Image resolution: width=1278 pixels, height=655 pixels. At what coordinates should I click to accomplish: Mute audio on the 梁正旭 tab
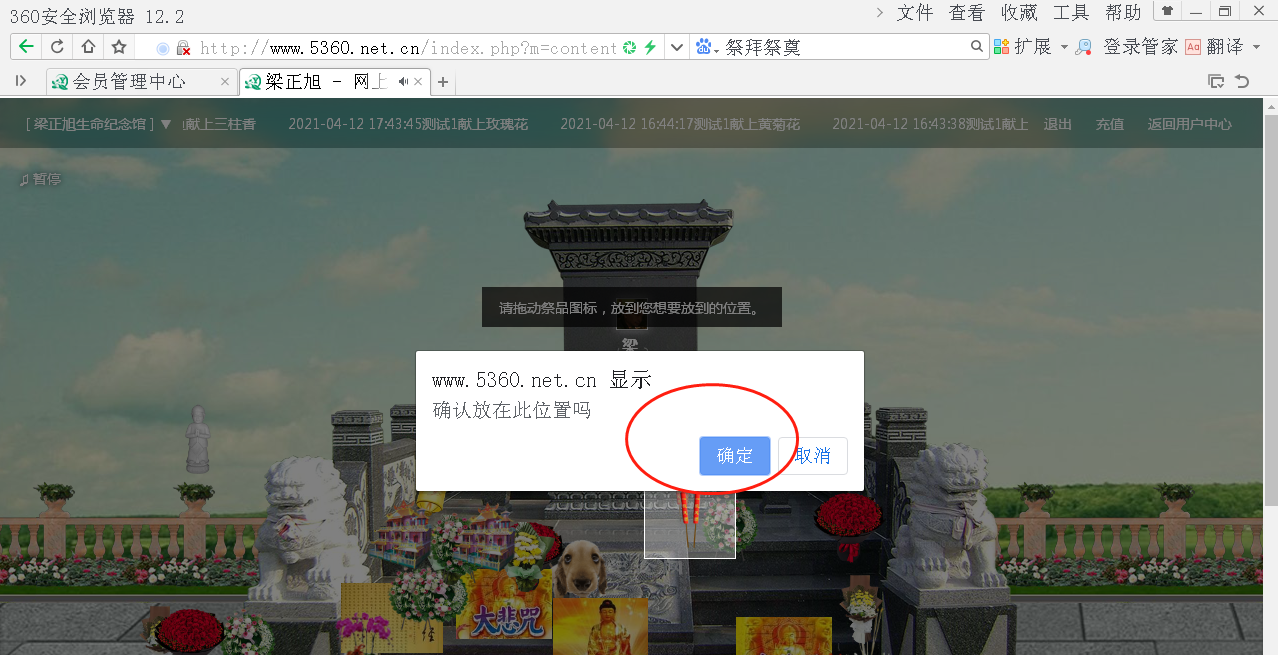tap(403, 82)
